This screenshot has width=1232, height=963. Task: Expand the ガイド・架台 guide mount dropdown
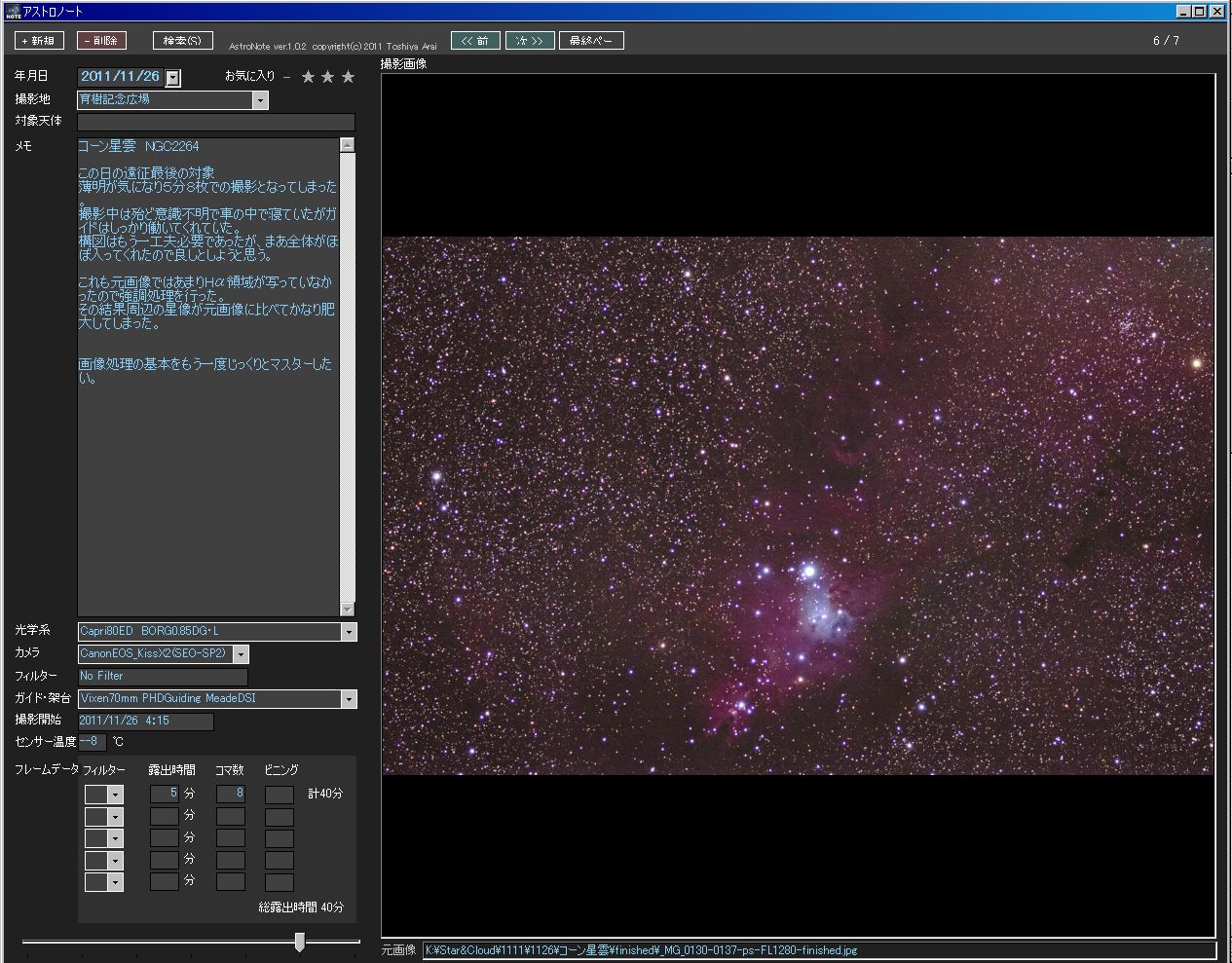(349, 699)
